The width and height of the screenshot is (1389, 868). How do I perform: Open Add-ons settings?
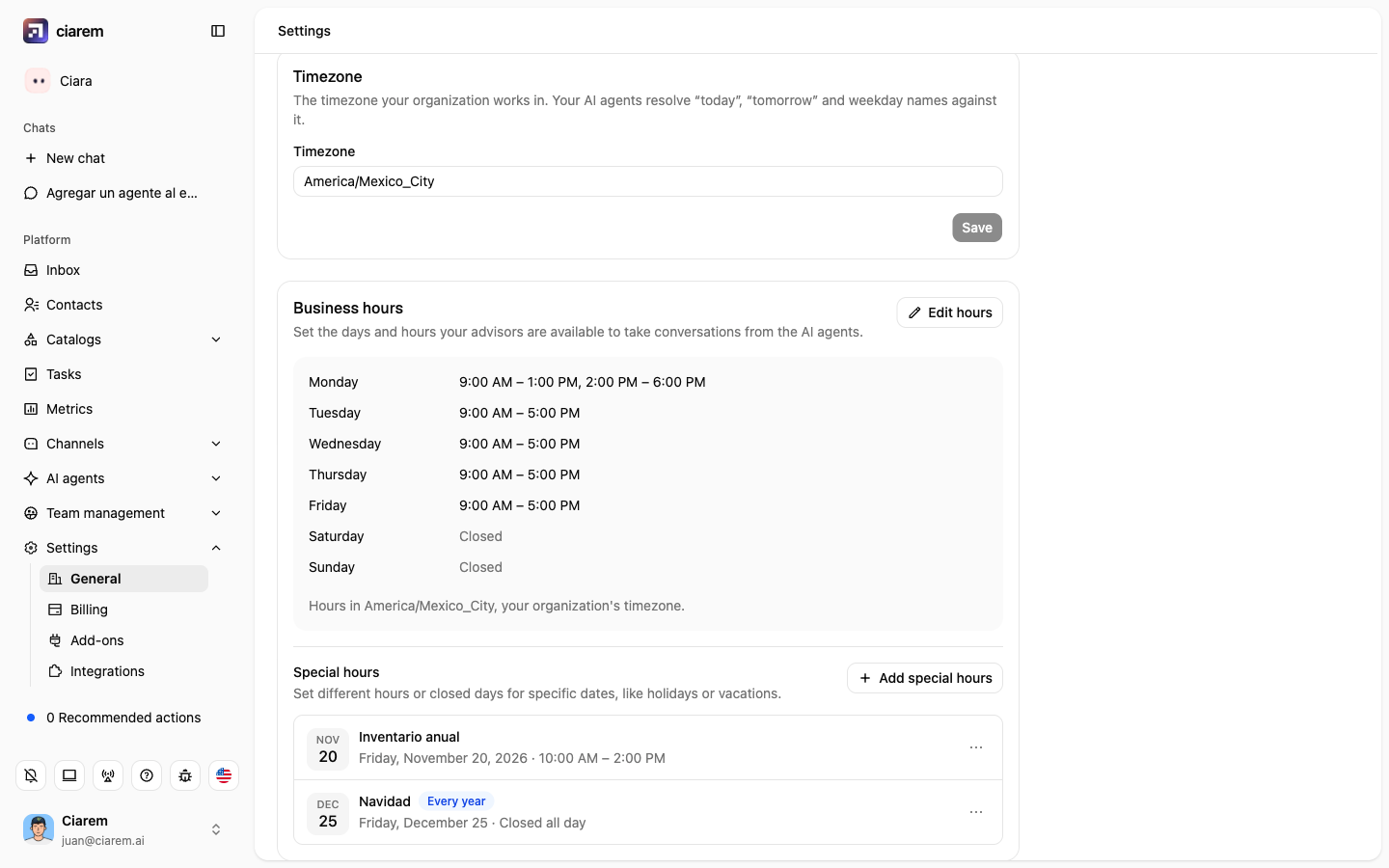[x=123, y=640]
